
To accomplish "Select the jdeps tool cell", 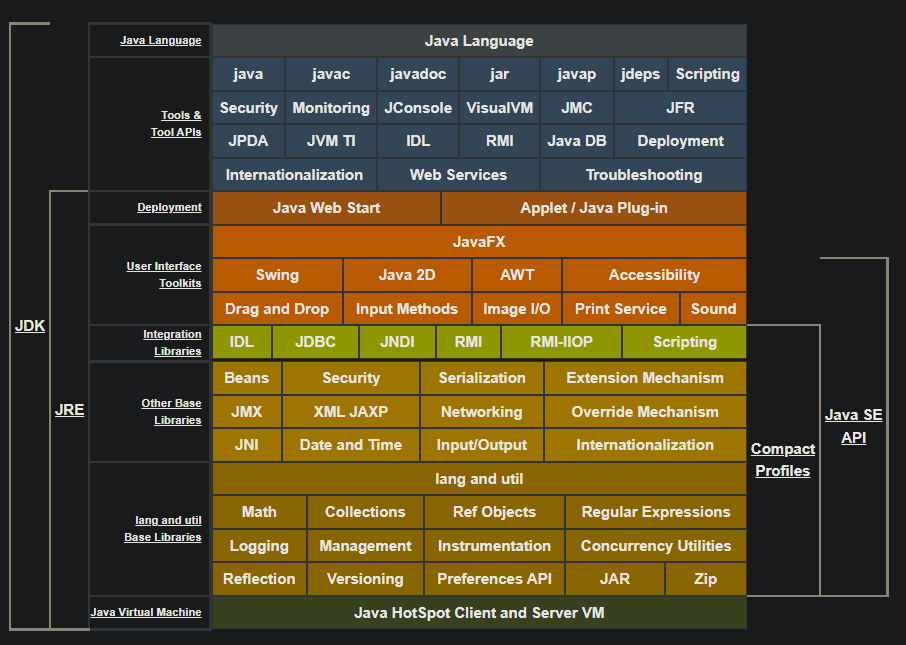I will 640,74.
